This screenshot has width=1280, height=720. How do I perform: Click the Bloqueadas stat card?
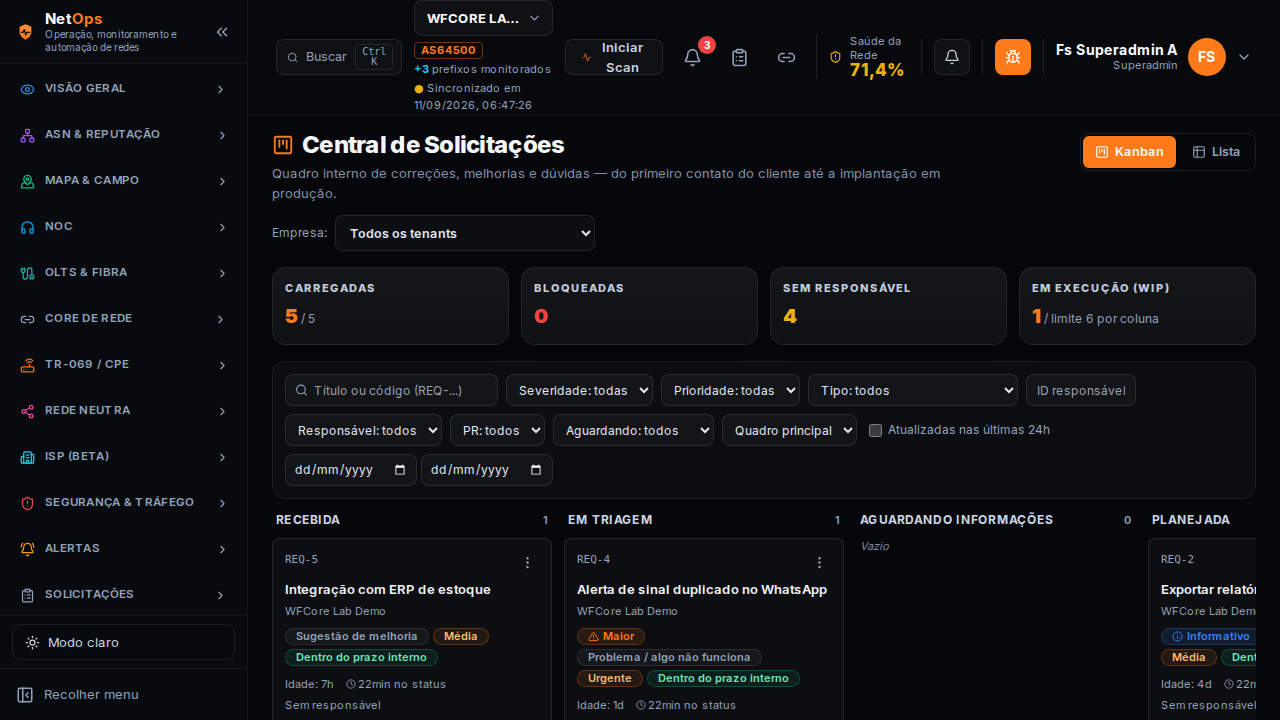pos(639,306)
